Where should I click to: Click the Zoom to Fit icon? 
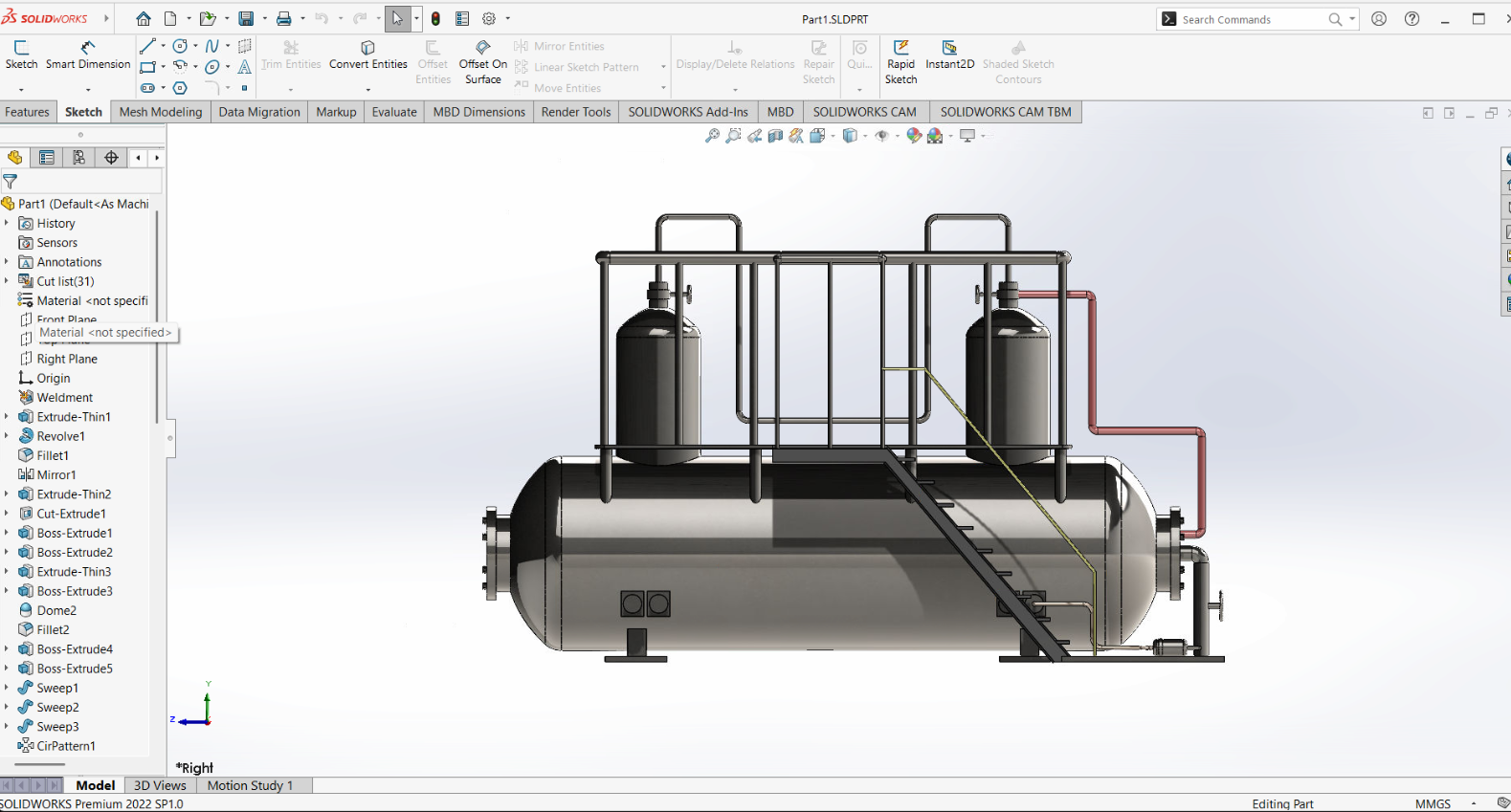coord(712,136)
